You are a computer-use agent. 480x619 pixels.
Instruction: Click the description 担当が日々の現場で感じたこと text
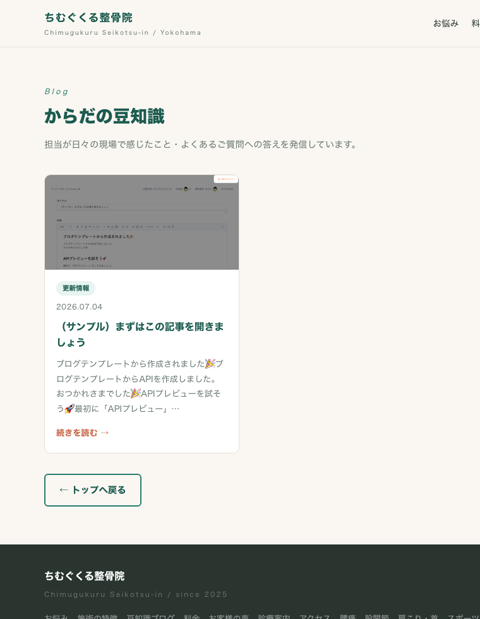(200, 144)
